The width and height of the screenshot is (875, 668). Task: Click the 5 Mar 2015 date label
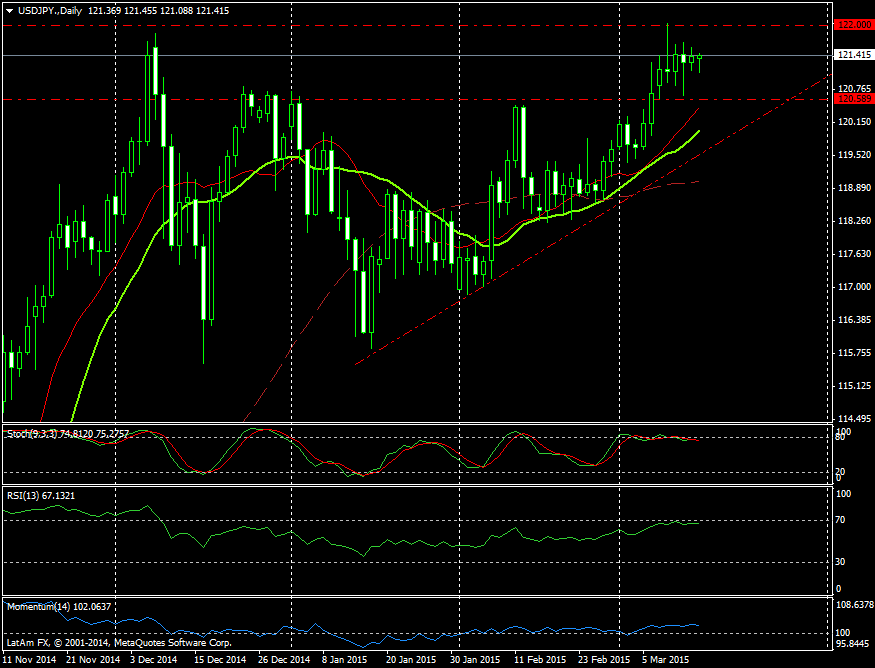[665, 660]
